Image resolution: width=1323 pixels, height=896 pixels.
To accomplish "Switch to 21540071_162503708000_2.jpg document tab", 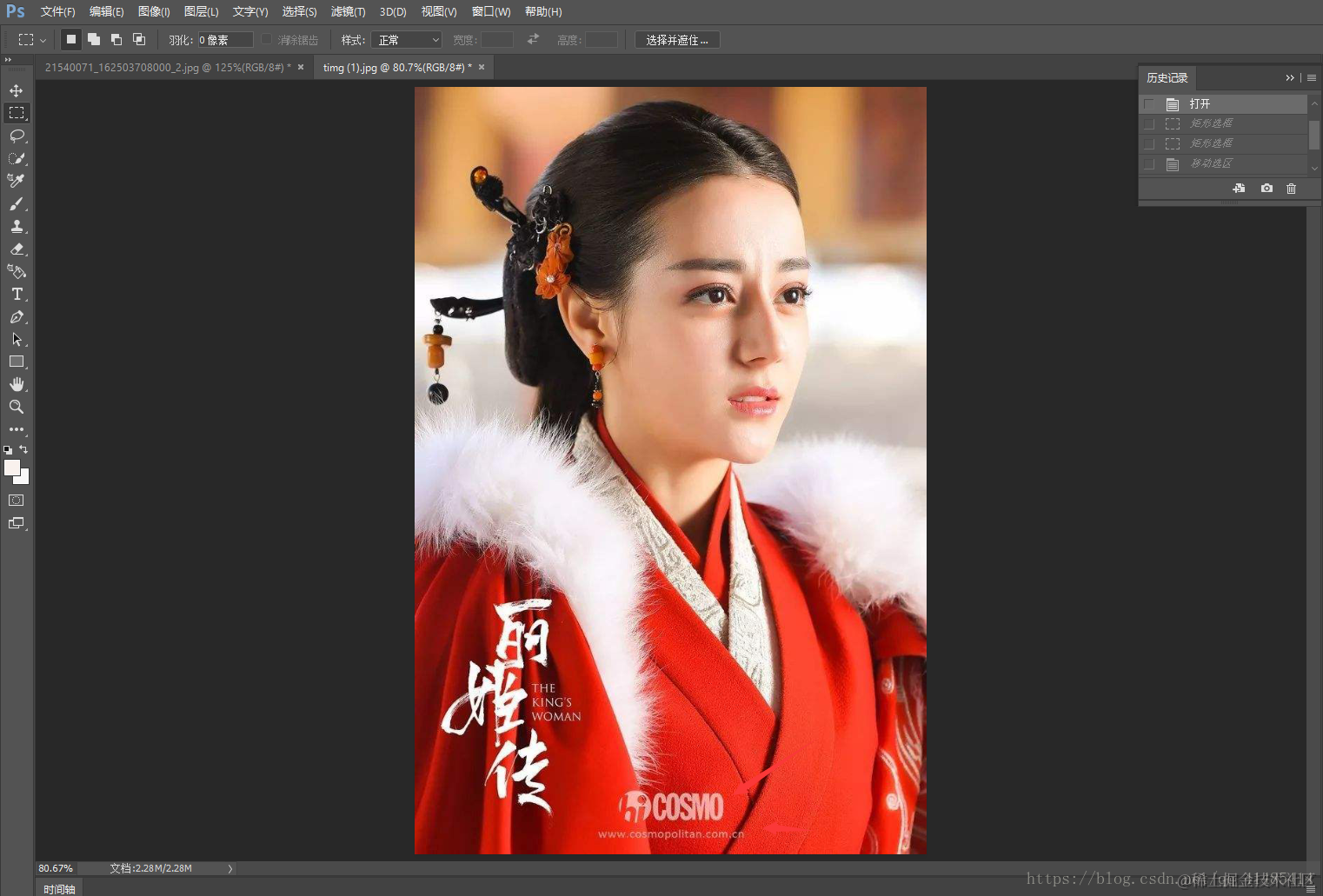I will point(167,67).
